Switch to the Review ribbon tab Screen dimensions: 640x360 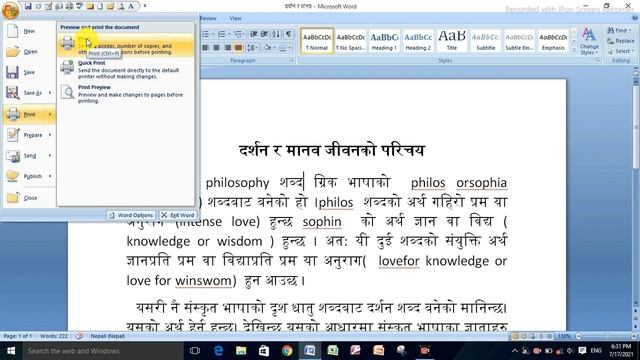(208, 18)
